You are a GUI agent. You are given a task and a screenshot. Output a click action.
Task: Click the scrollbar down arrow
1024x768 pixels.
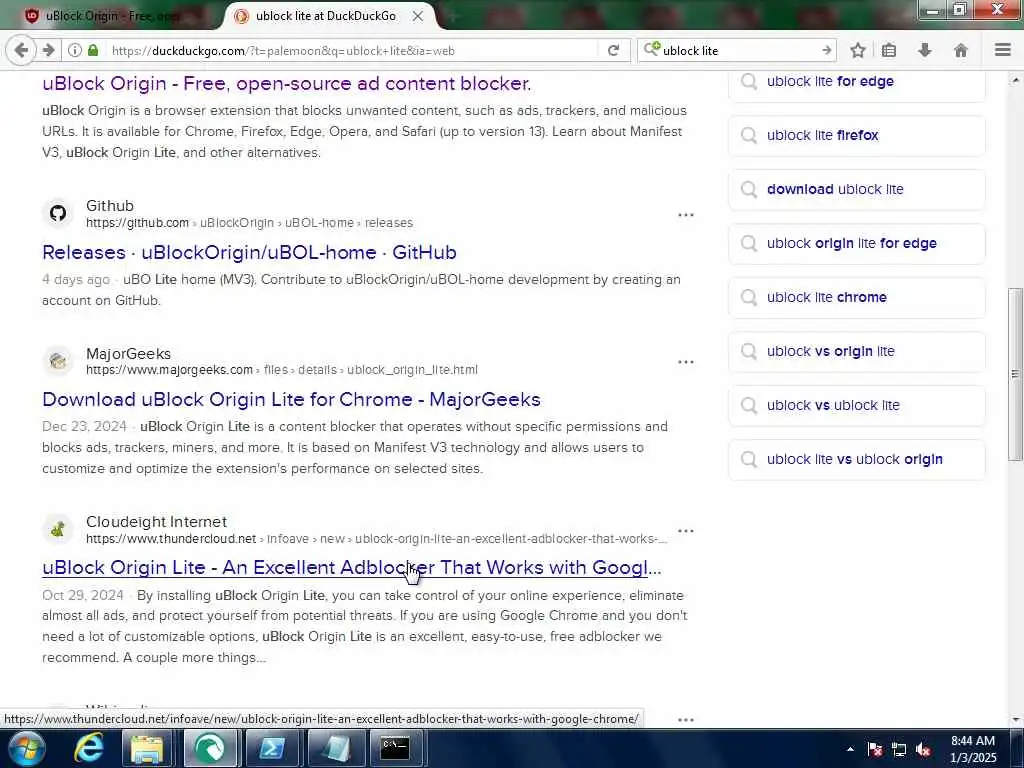[1015, 719]
